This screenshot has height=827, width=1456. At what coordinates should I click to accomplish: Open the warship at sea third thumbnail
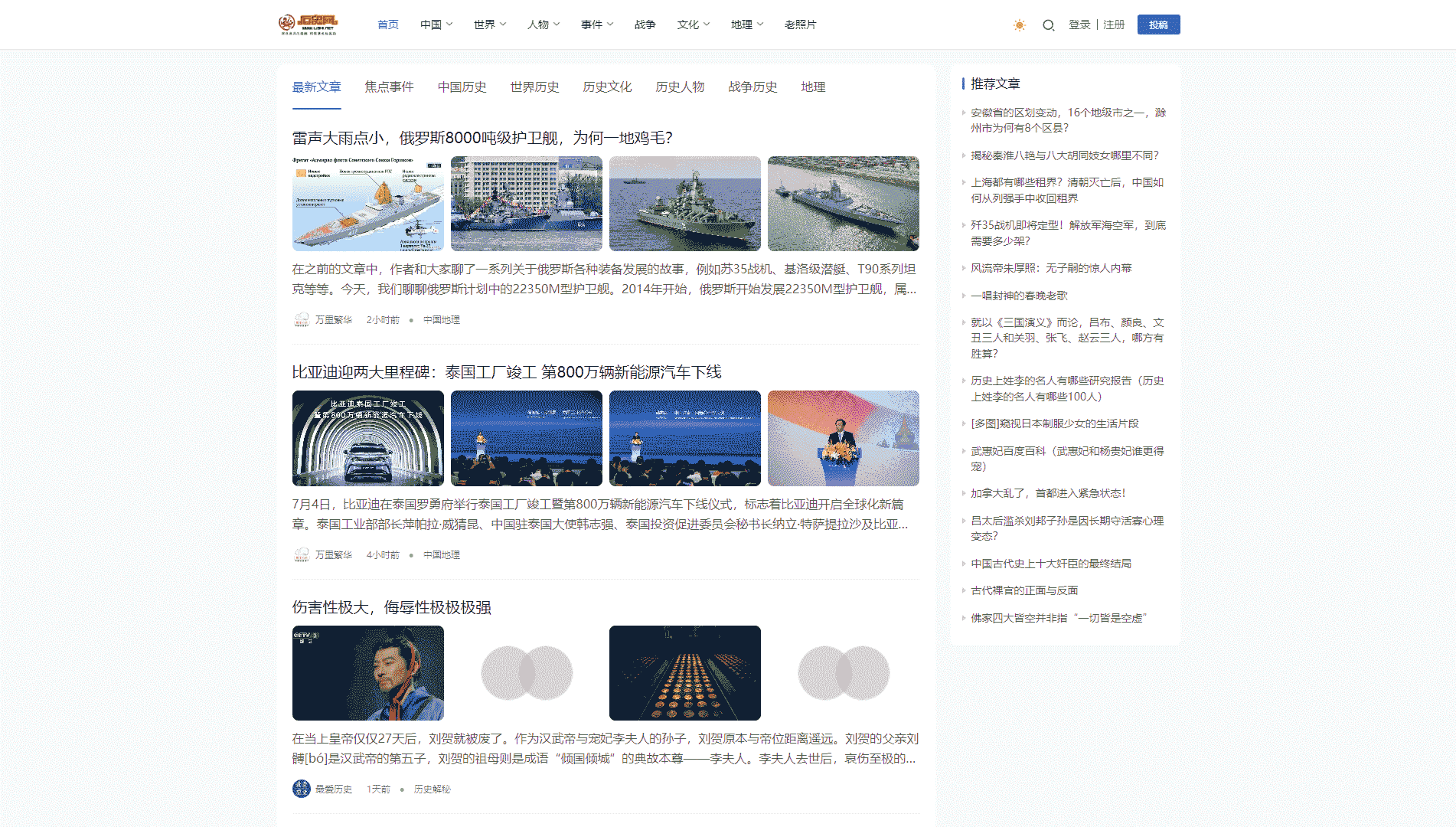point(685,204)
